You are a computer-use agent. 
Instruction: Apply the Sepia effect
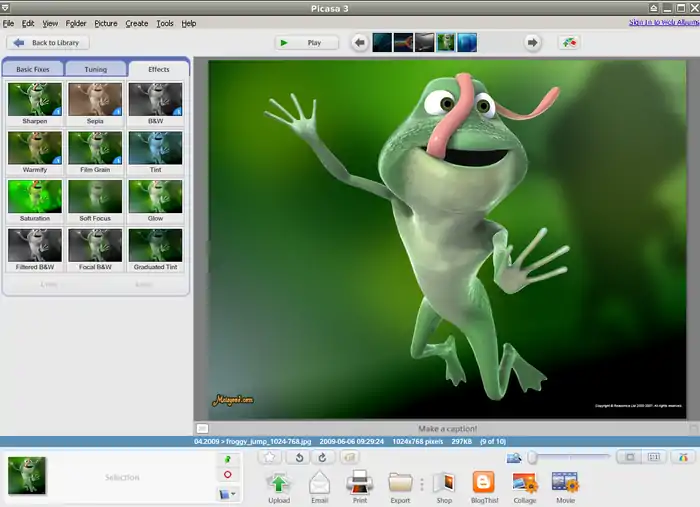coord(95,100)
